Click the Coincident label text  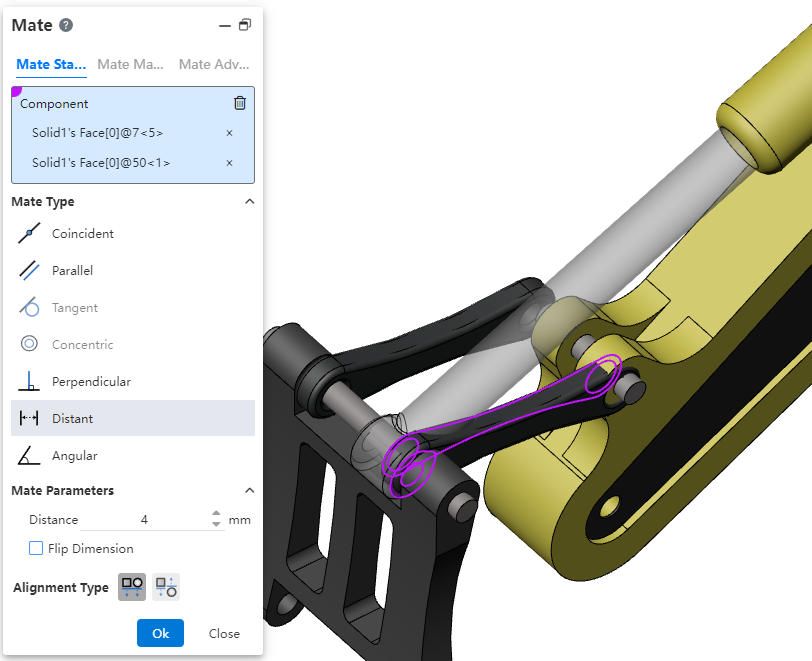coord(83,234)
